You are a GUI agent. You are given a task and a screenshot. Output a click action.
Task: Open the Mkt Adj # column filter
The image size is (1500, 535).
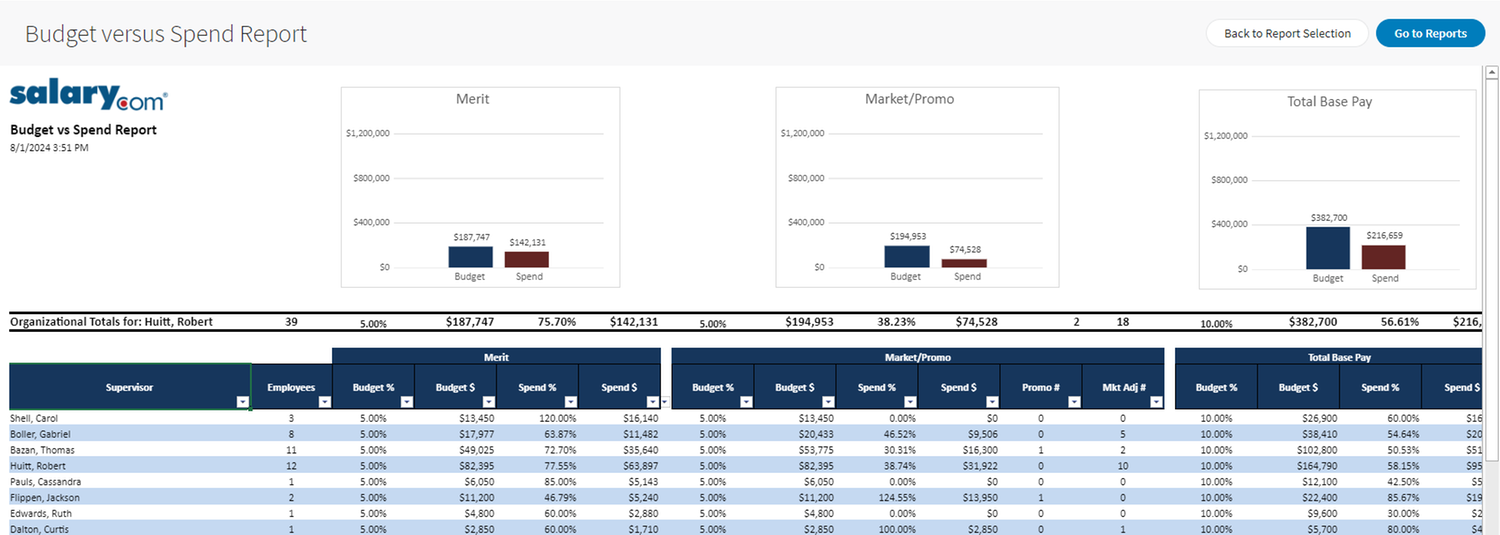click(1156, 402)
